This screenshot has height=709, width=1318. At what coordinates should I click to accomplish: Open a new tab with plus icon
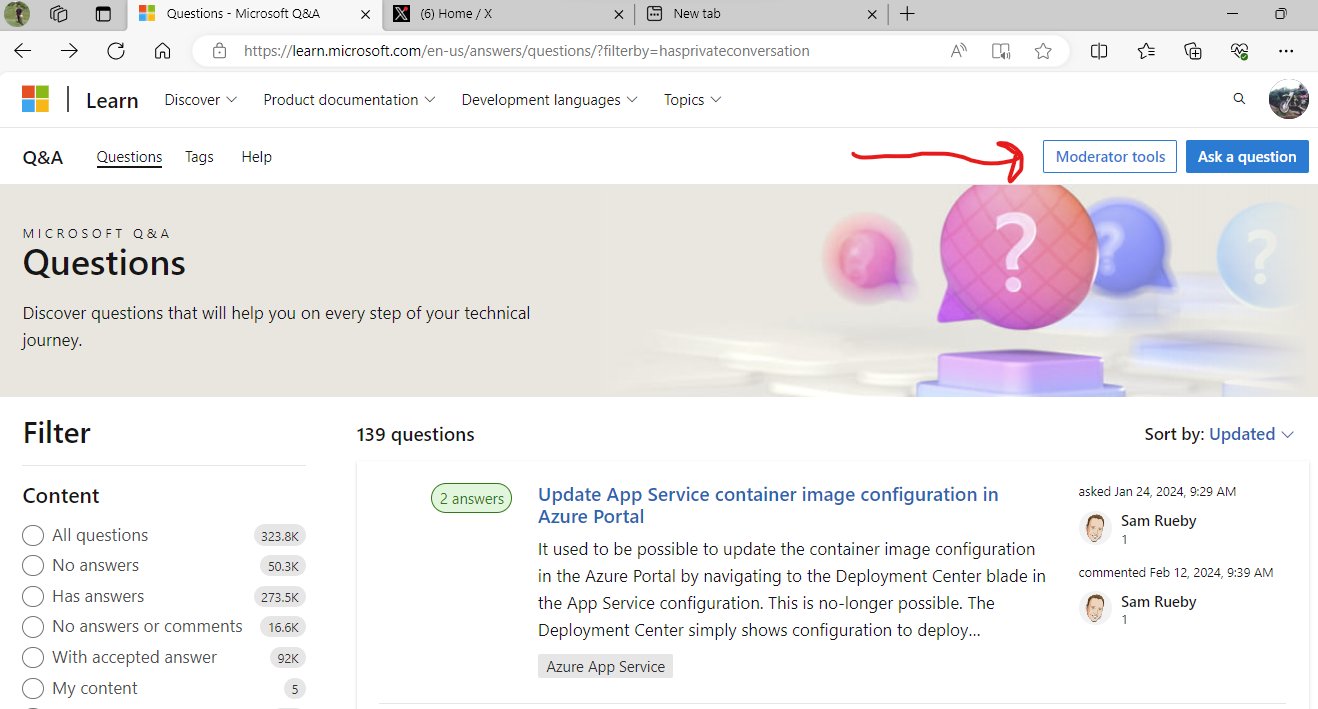(907, 14)
